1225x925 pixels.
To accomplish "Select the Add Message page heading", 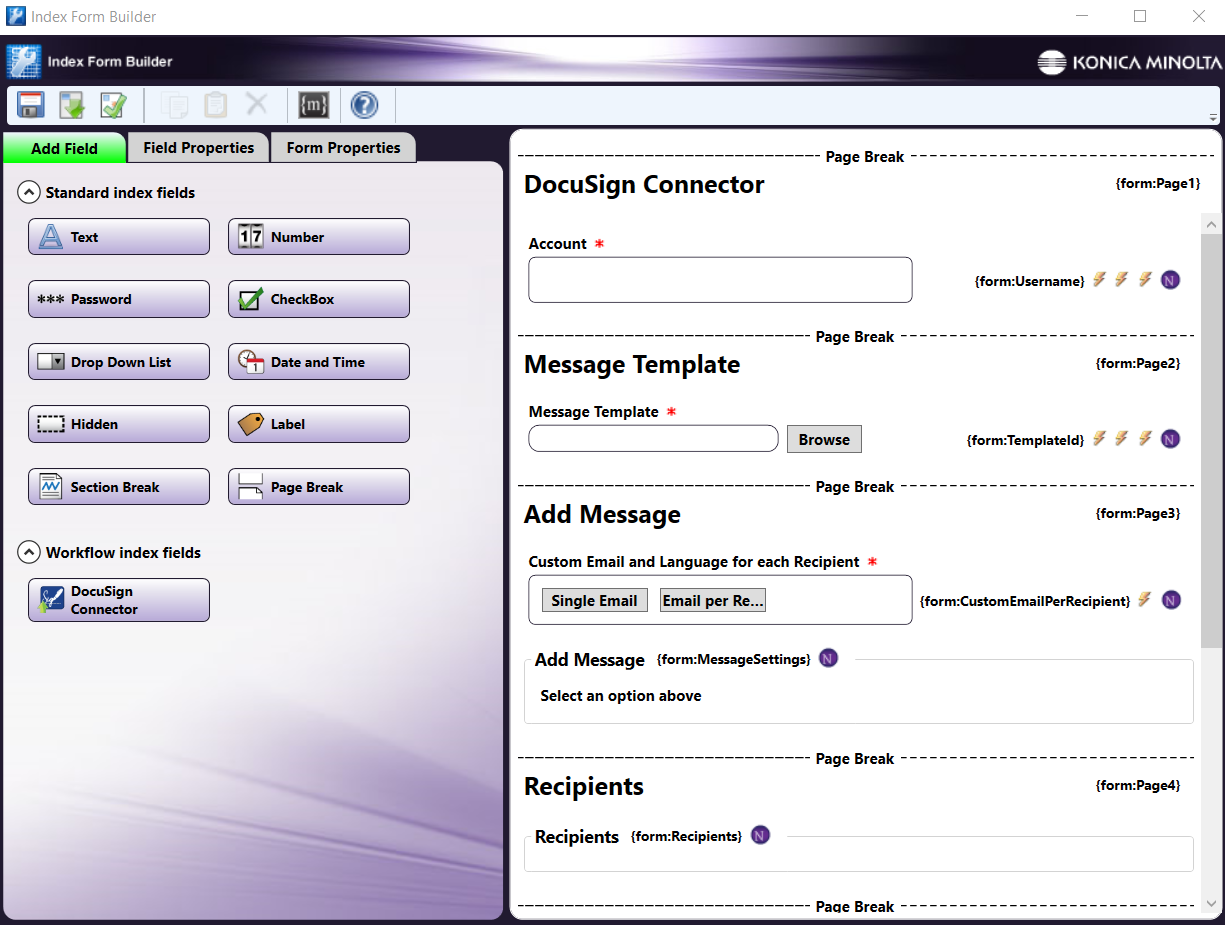I will click(x=602, y=514).
